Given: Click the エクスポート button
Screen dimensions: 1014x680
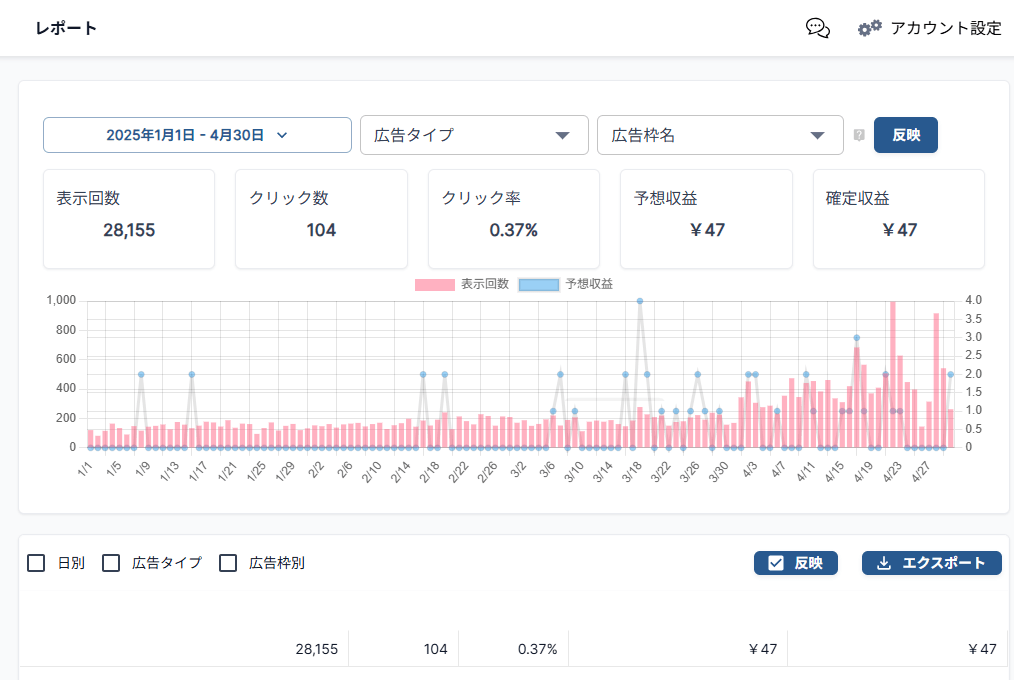Looking at the screenshot, I should click(x=931, y=563).
